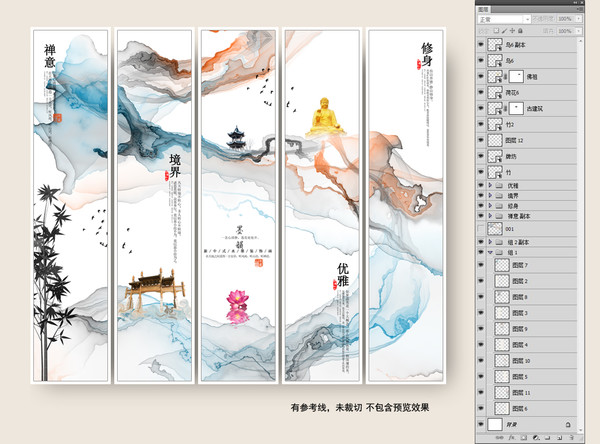
Task: Open the opacity slider arrow
Action: 579,19
